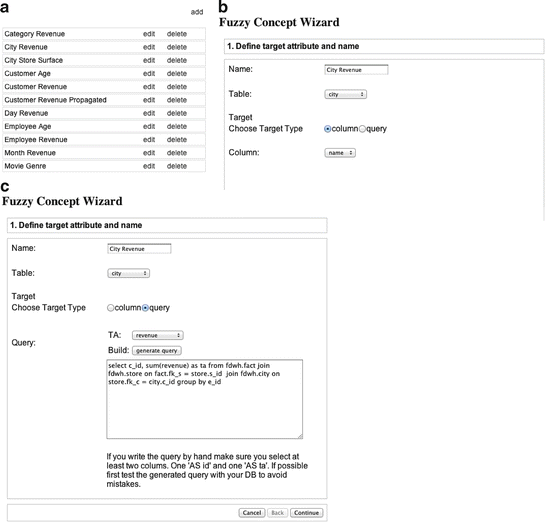Delete the Day Revenue concept
The image size is (545, 522).
tap(177, 113)
